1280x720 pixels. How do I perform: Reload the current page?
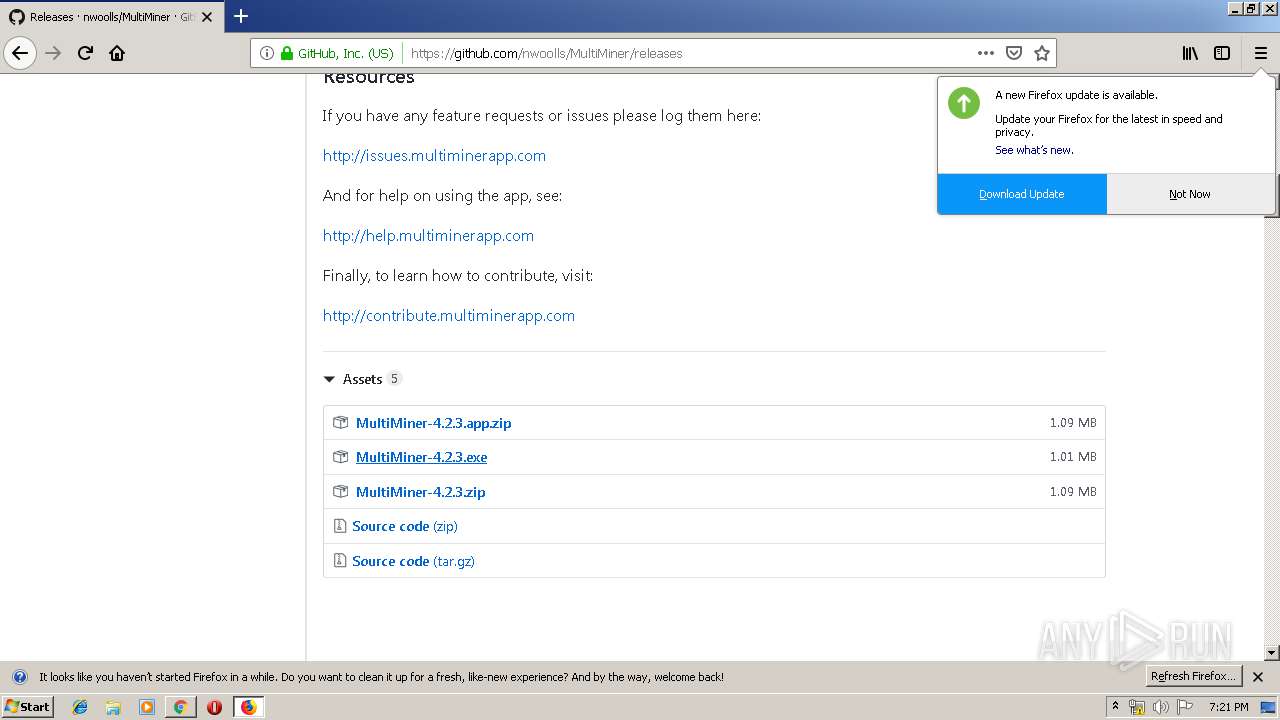coord(86,53)
